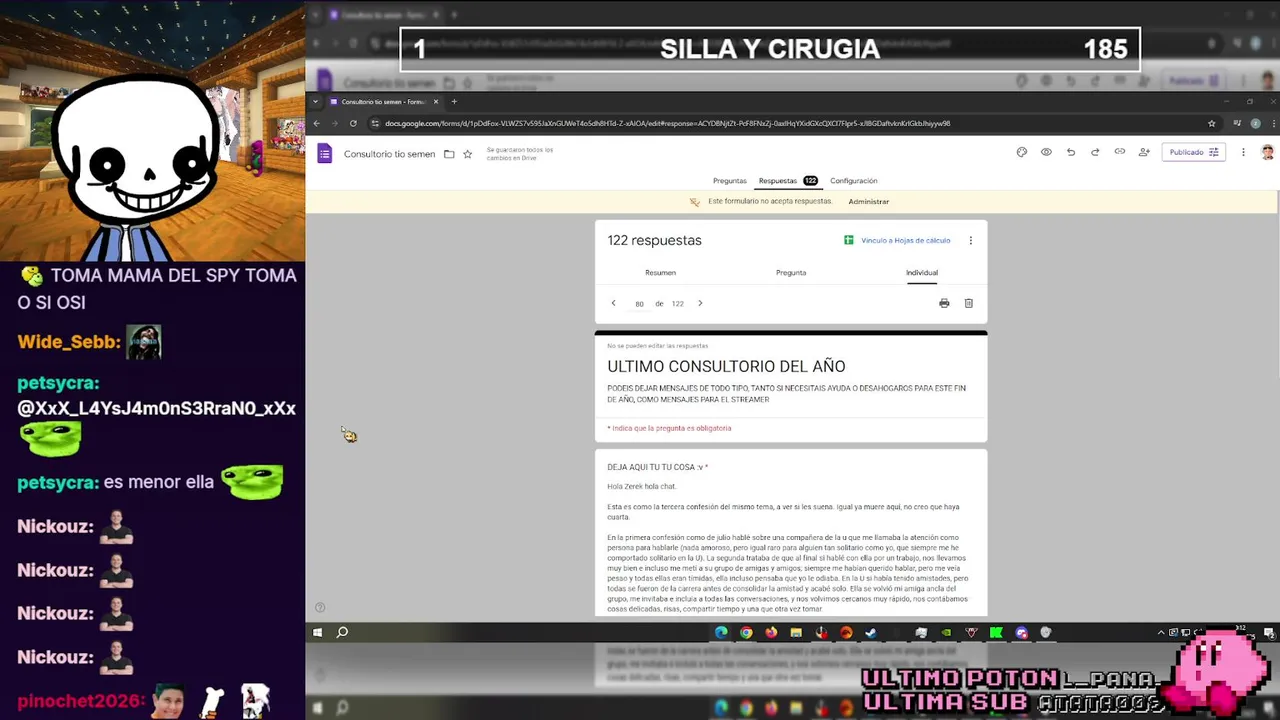Image resolution: width=1280 pixels, height=720 pixels.
Task: Open the Google Forms home icon
Action: click(324, 153)
